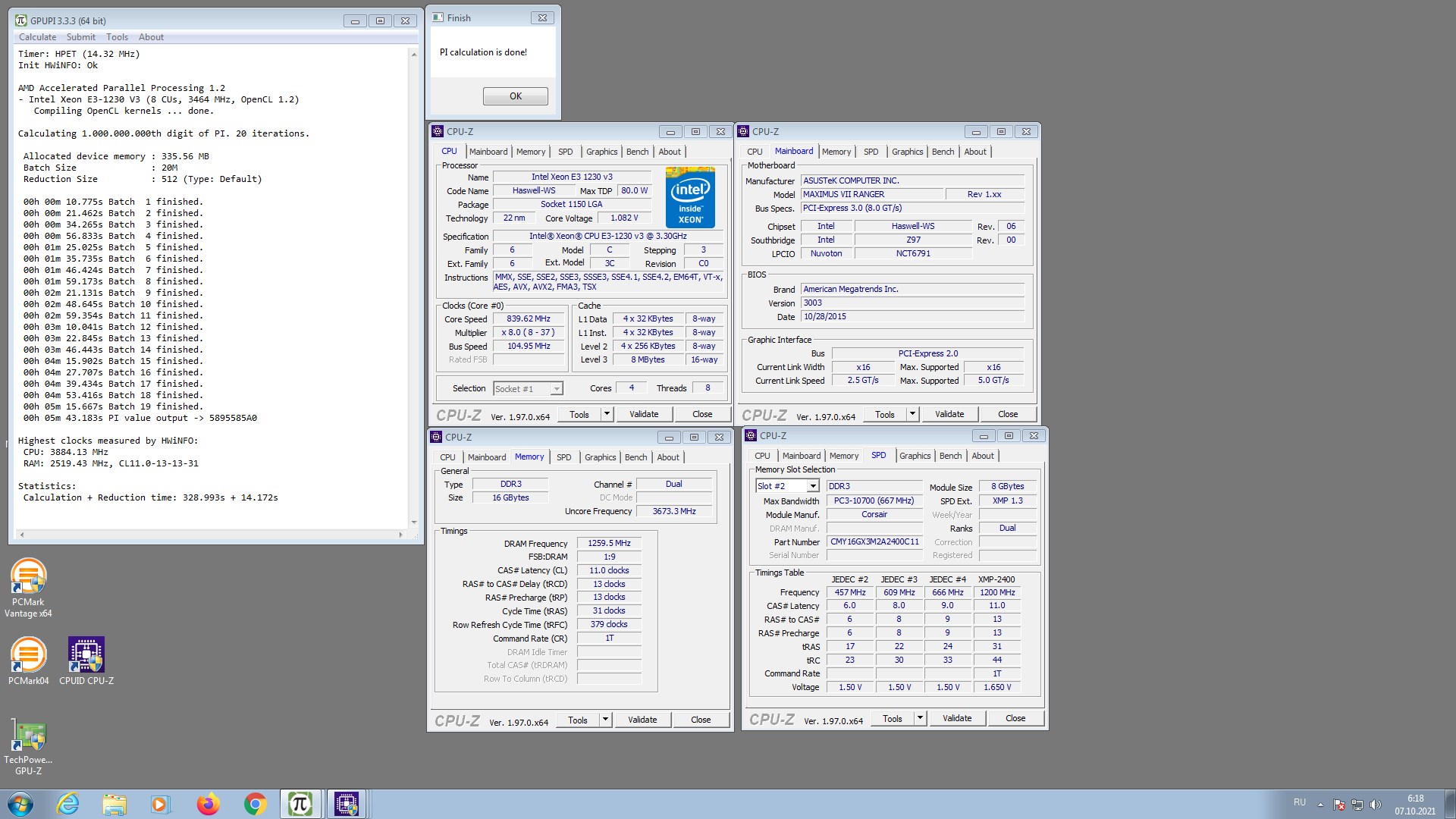Open Bench tab in CPU tab window
Image resolution: width=1456 pixels, height=819 pixels.
pos(638,152)
